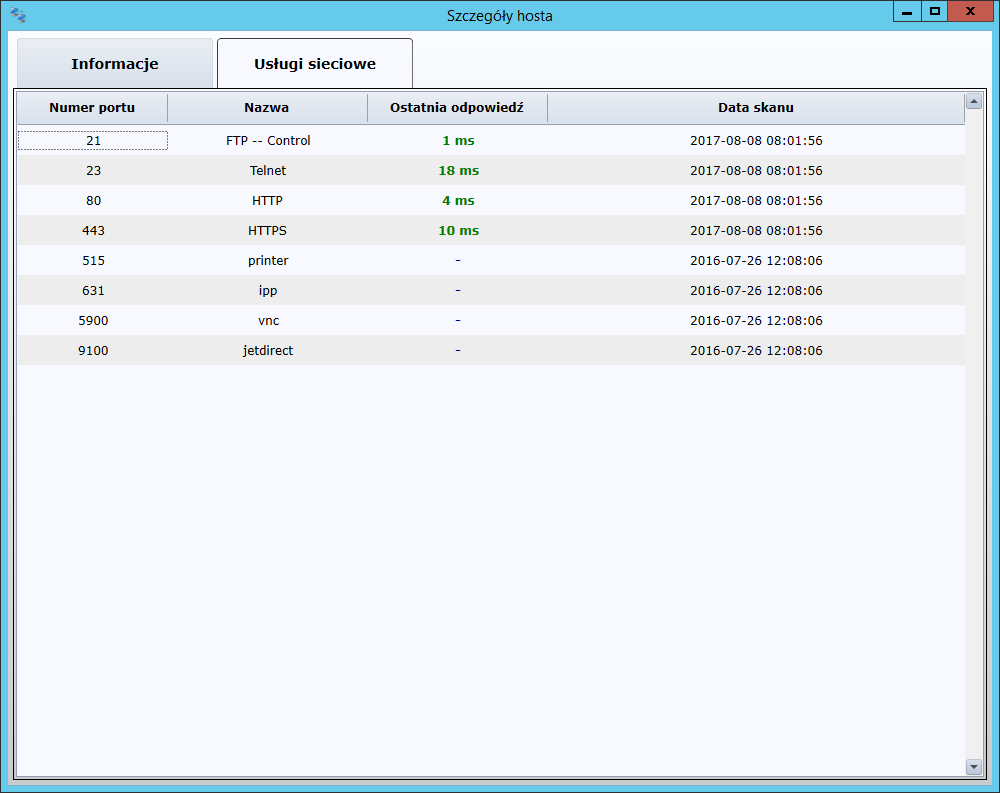Viewport: 1000px width, 793px height.
Task: Click the HTTP service name cell
Action: 268,201
